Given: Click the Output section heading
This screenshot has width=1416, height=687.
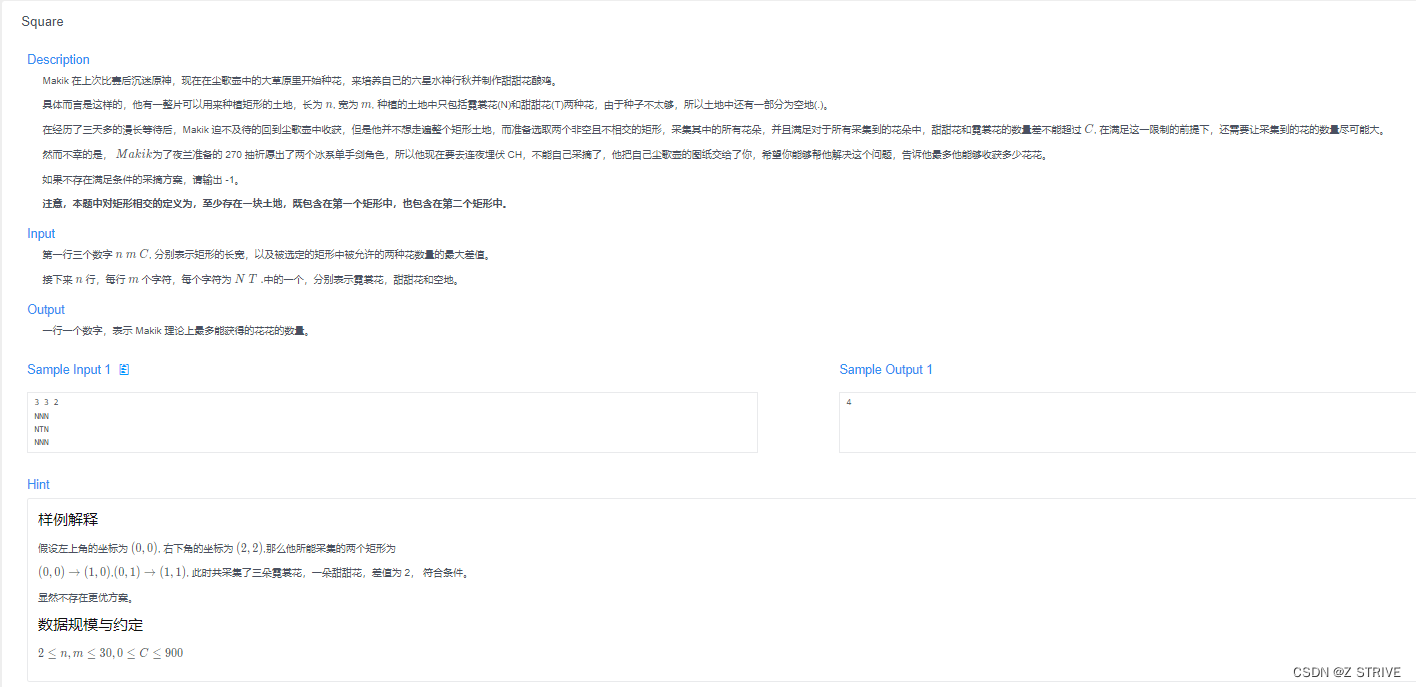Looking at the screenshot, I should tap(46, 309).
